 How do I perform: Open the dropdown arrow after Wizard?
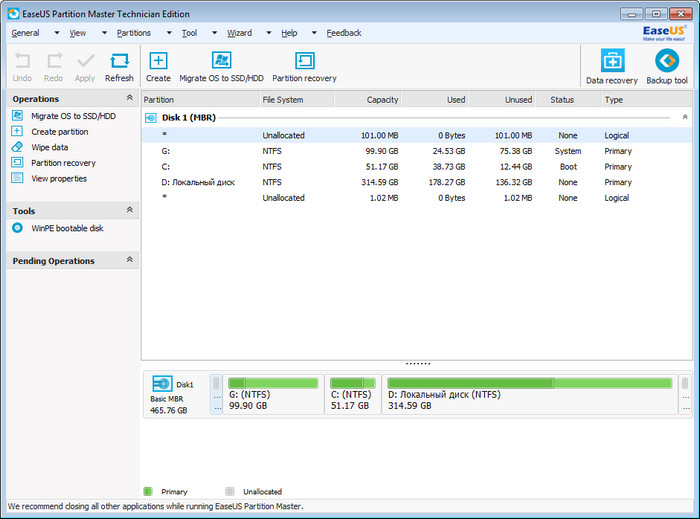pyautogui.click(x=269, y=33)
